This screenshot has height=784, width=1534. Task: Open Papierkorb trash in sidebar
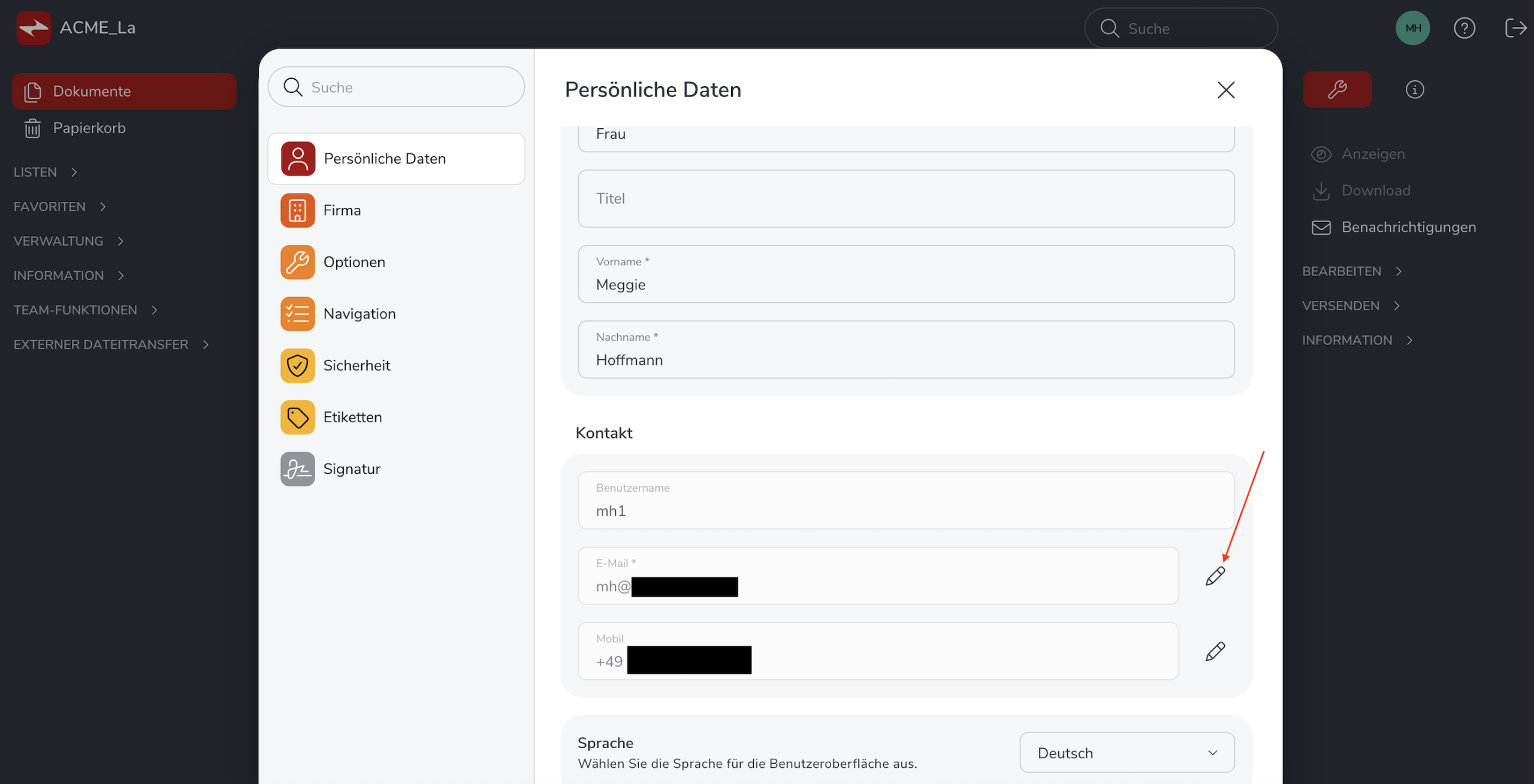coord(89,128)
